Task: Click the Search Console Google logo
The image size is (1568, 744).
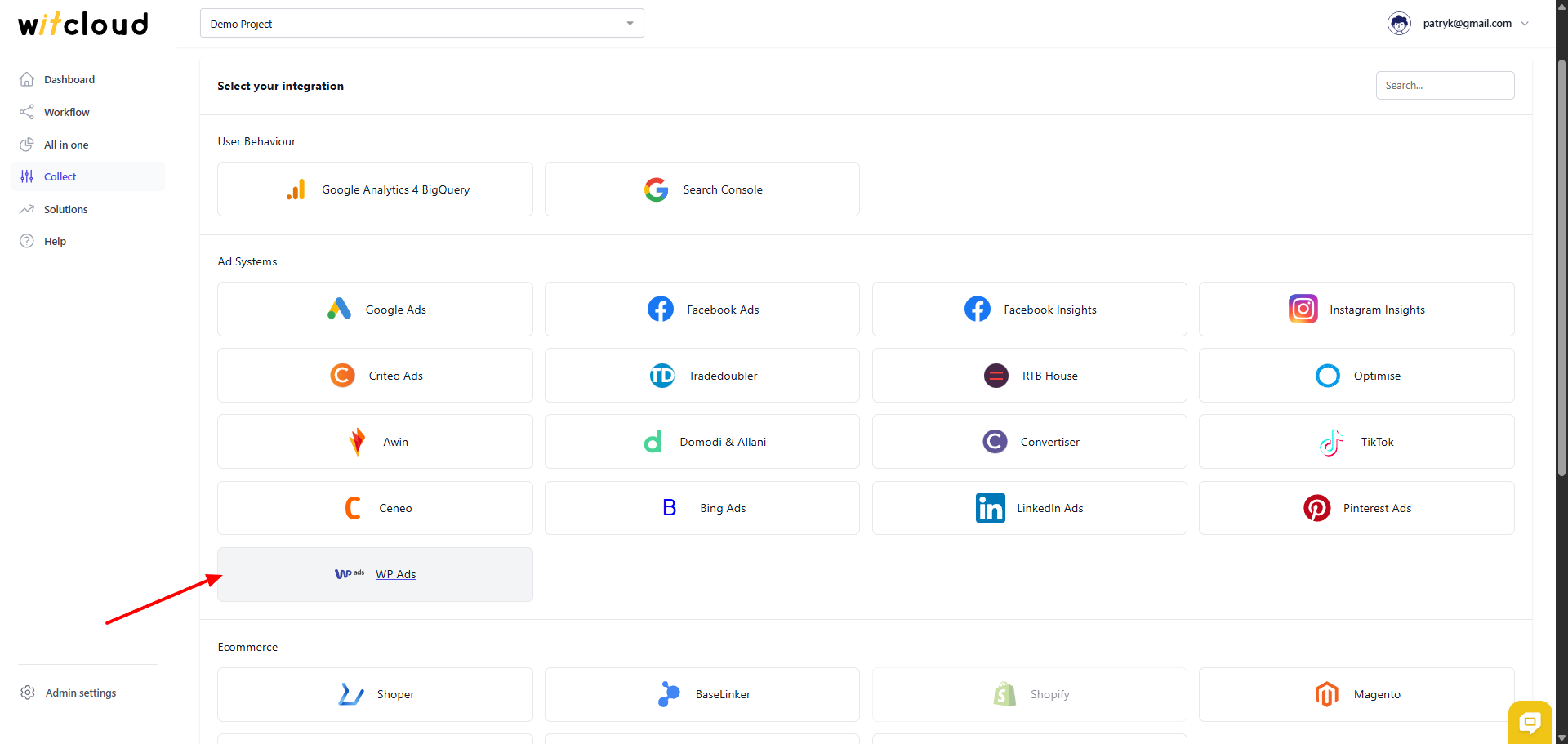Action: click(657, 189)
